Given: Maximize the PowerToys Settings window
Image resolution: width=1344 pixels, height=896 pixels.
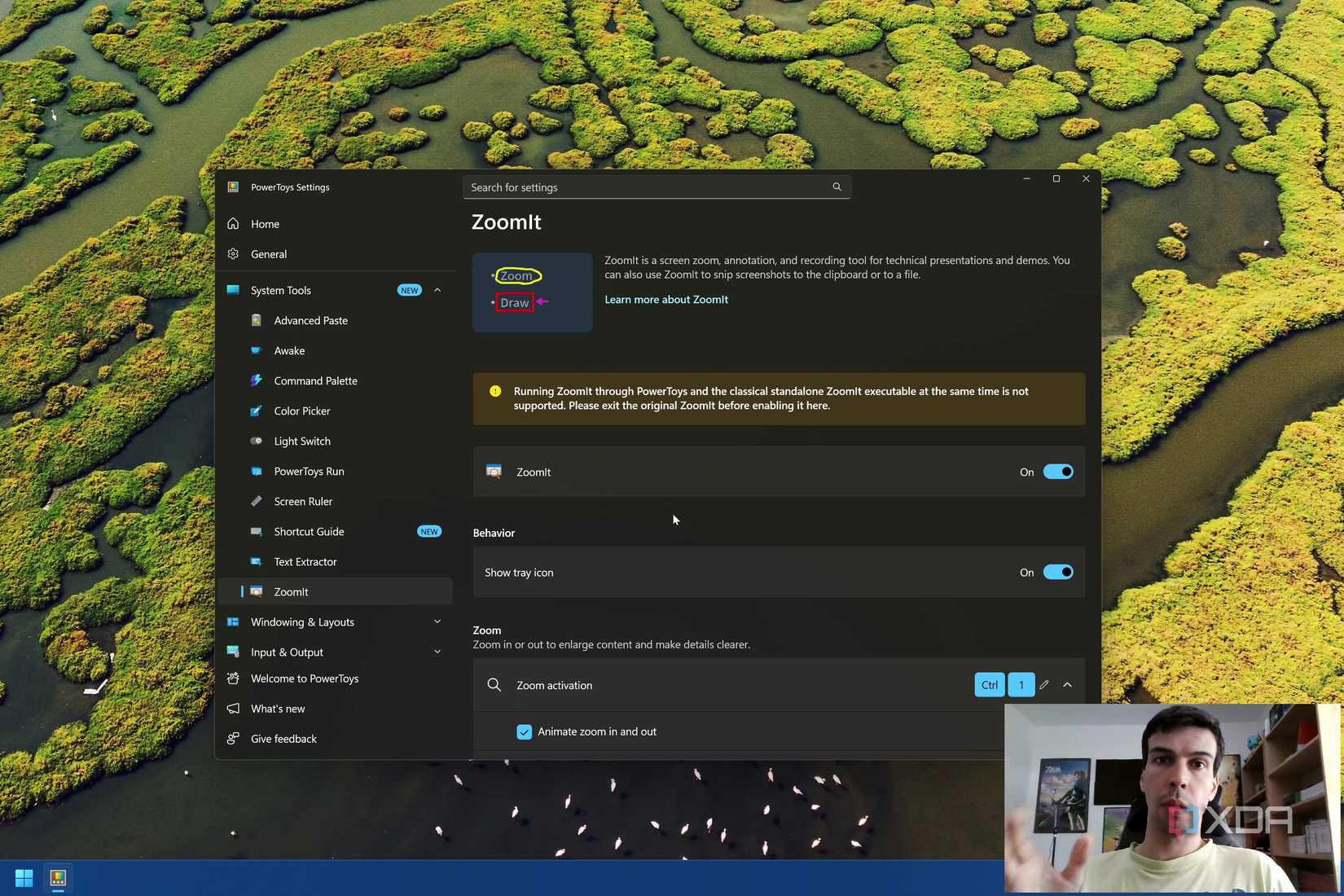Looking at the screenshot, I should click(1056, 178).
